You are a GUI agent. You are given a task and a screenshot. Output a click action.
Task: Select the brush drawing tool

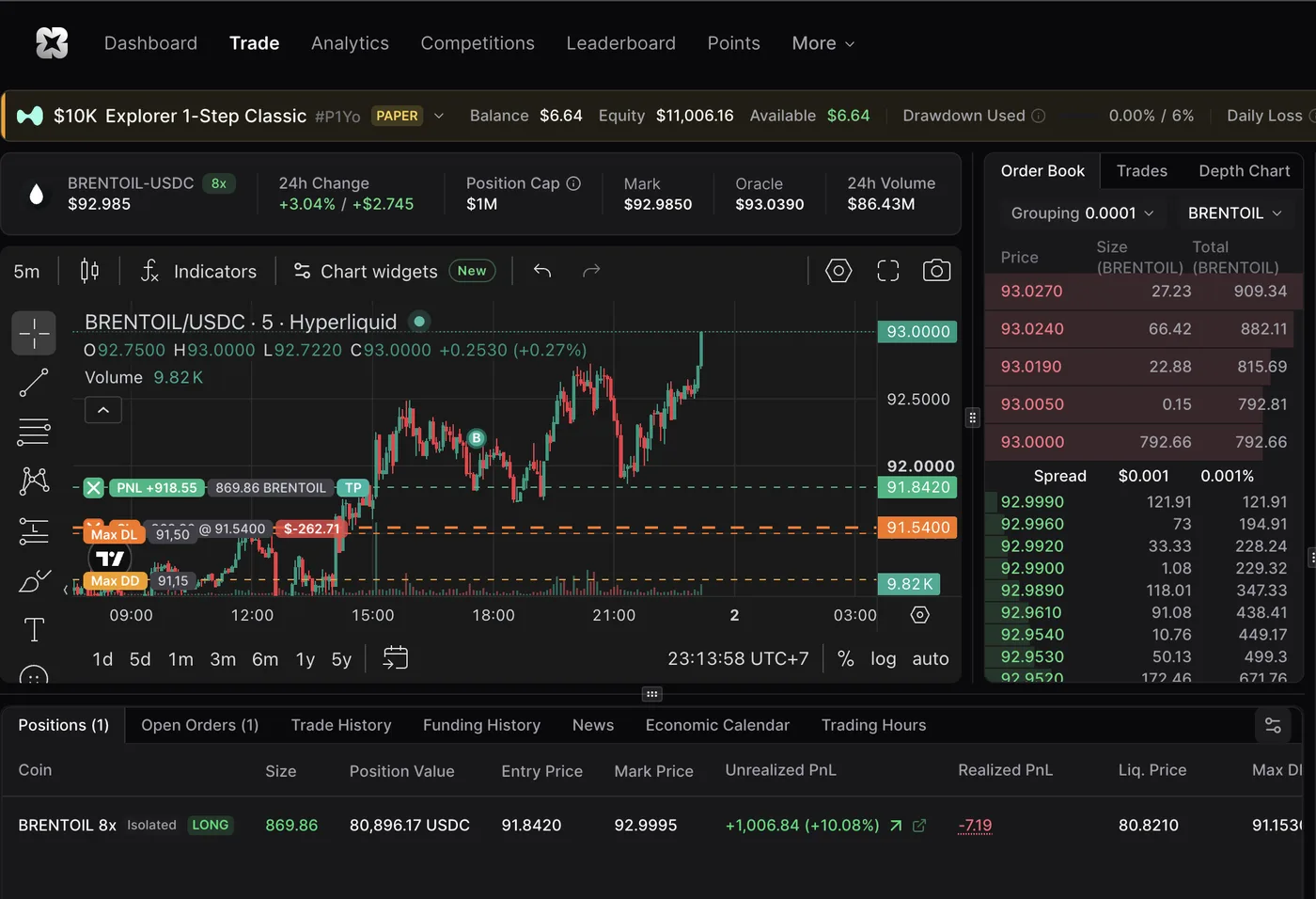[x=34, y=581]
